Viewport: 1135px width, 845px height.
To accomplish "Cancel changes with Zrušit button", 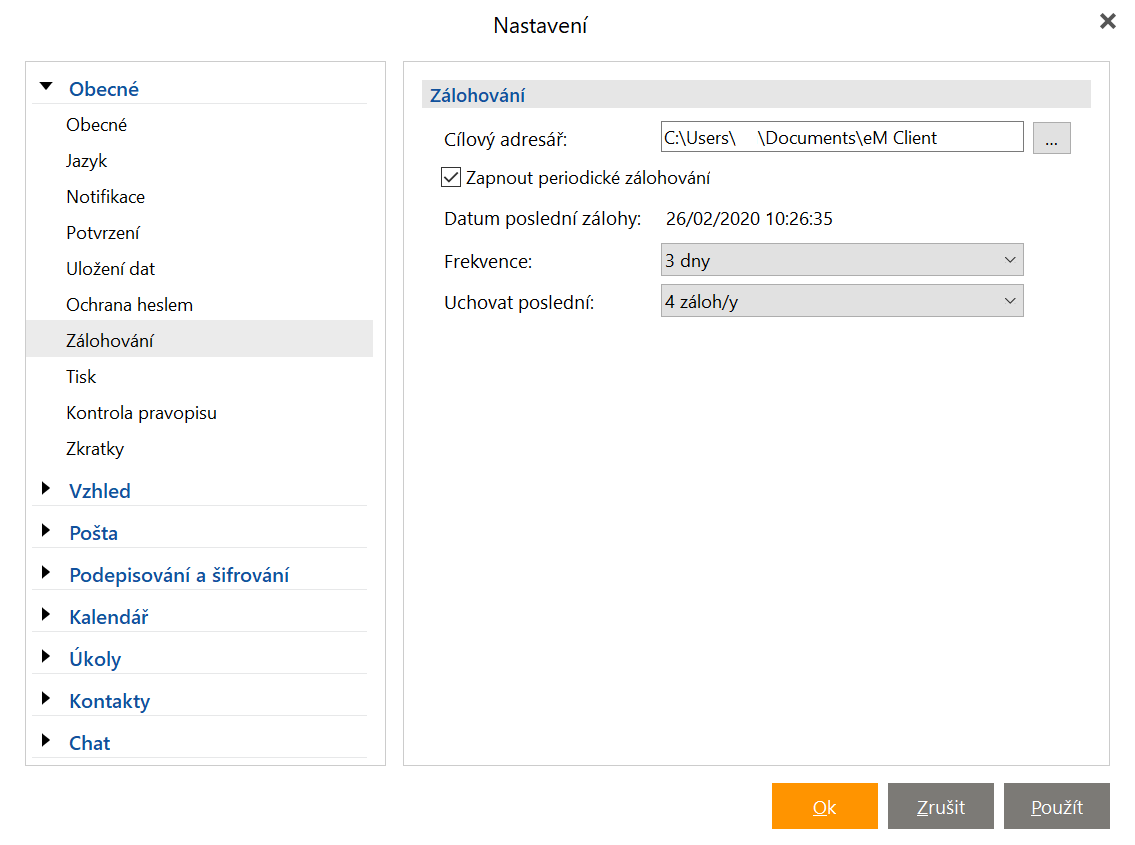I will tap(940, 806).
